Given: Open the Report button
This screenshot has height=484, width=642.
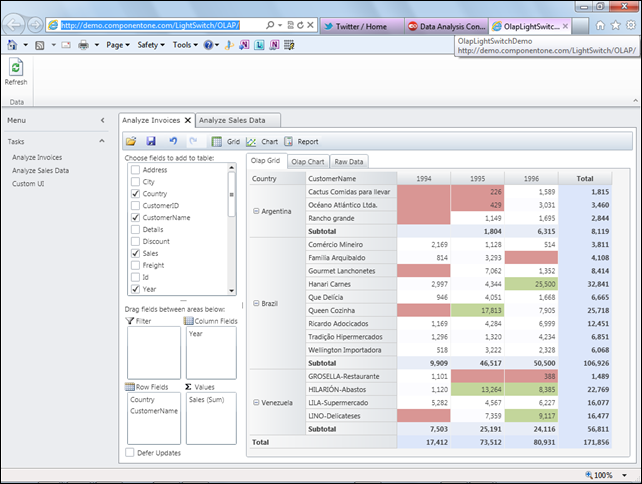Looking at the screenshot, I should [x=301, y=142].
